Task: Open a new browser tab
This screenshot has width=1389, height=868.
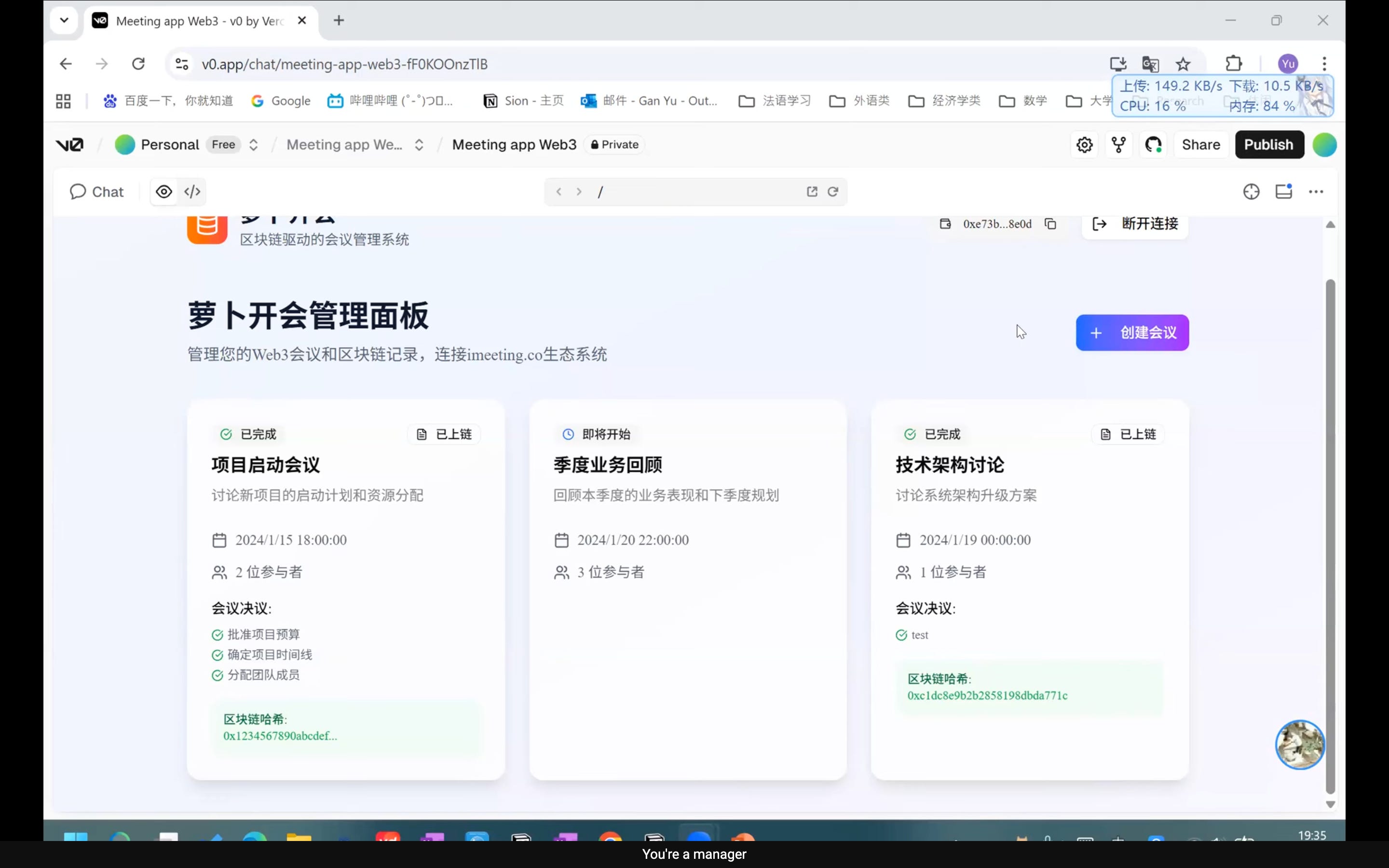Action: click(x=339, y=21)
